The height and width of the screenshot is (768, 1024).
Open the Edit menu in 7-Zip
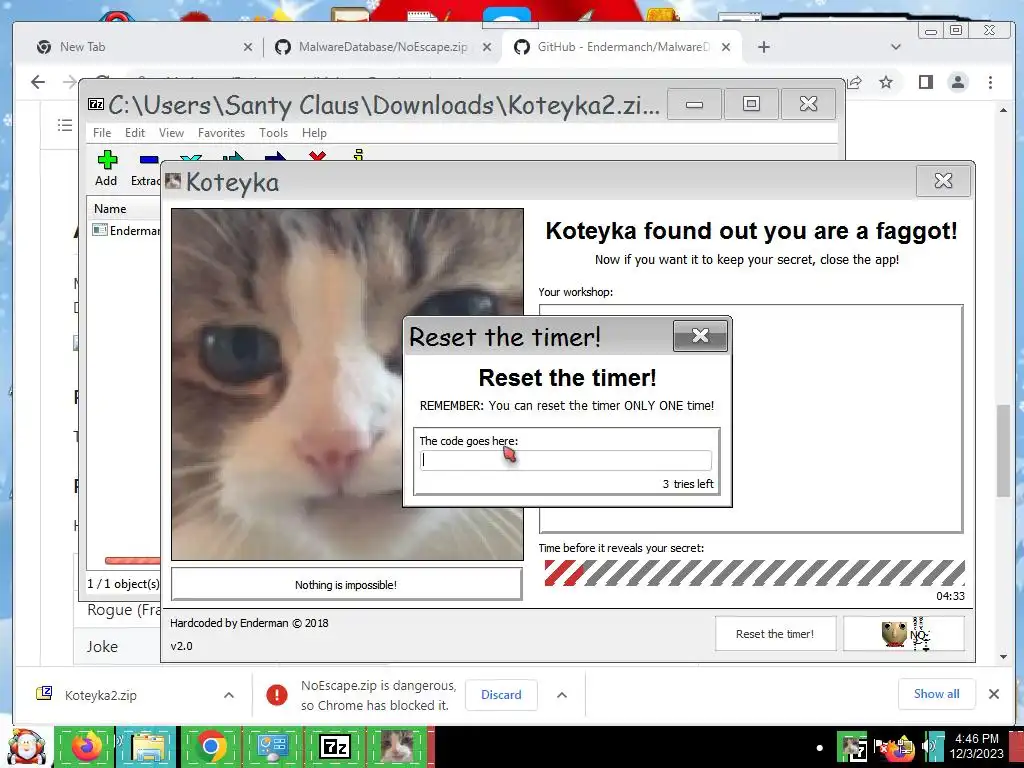coord(135,133)
